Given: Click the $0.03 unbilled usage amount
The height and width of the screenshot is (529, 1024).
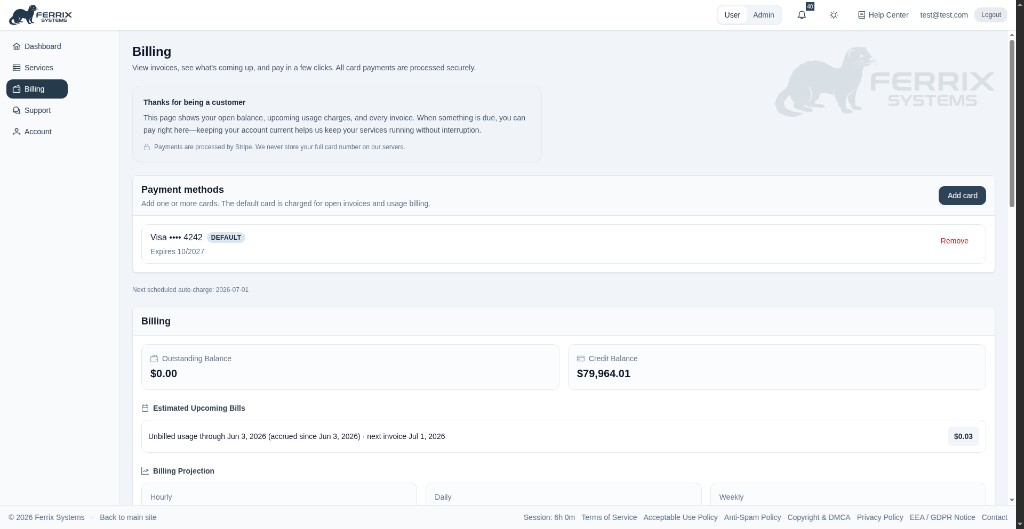Looking at the screenshot, I should pos(963,436).
